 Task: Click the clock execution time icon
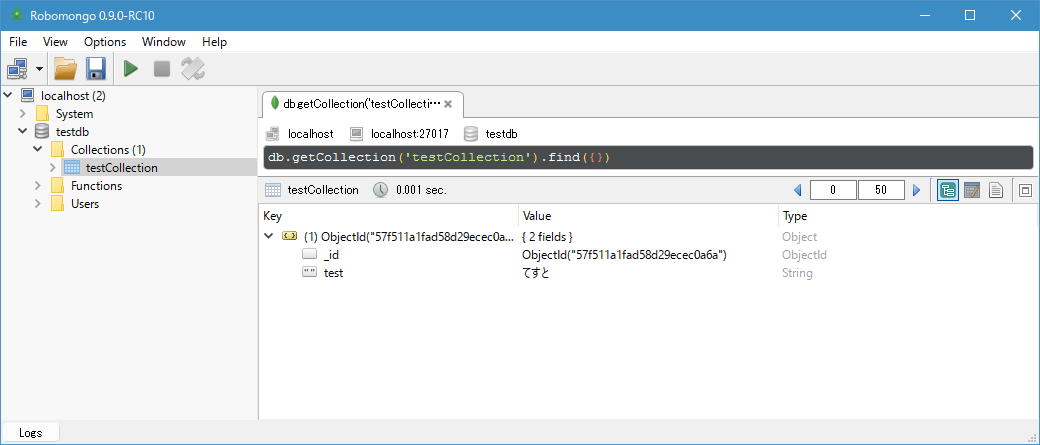tap(381, 190)
